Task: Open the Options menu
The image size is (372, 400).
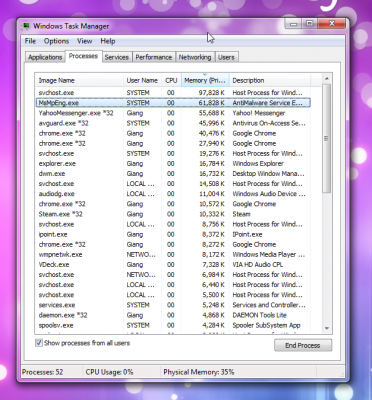Action: click(x=56, y=41)
